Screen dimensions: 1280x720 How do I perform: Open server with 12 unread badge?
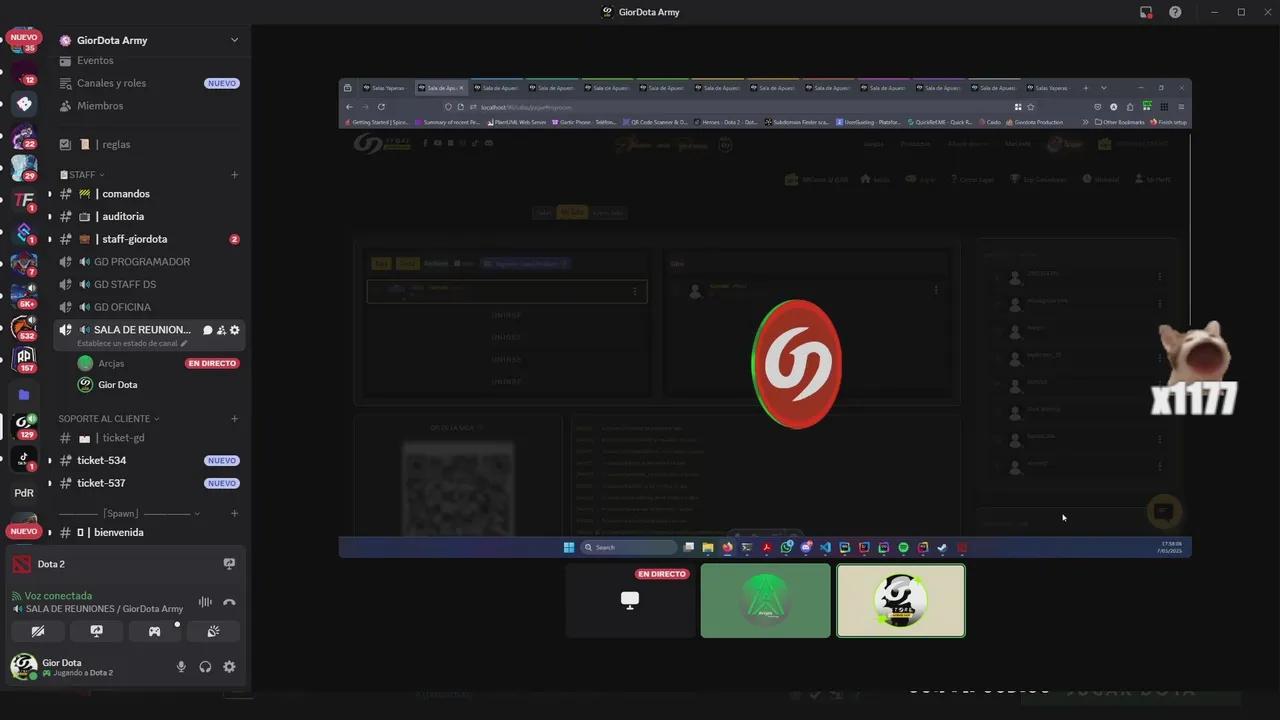click(x=24, y=71)
